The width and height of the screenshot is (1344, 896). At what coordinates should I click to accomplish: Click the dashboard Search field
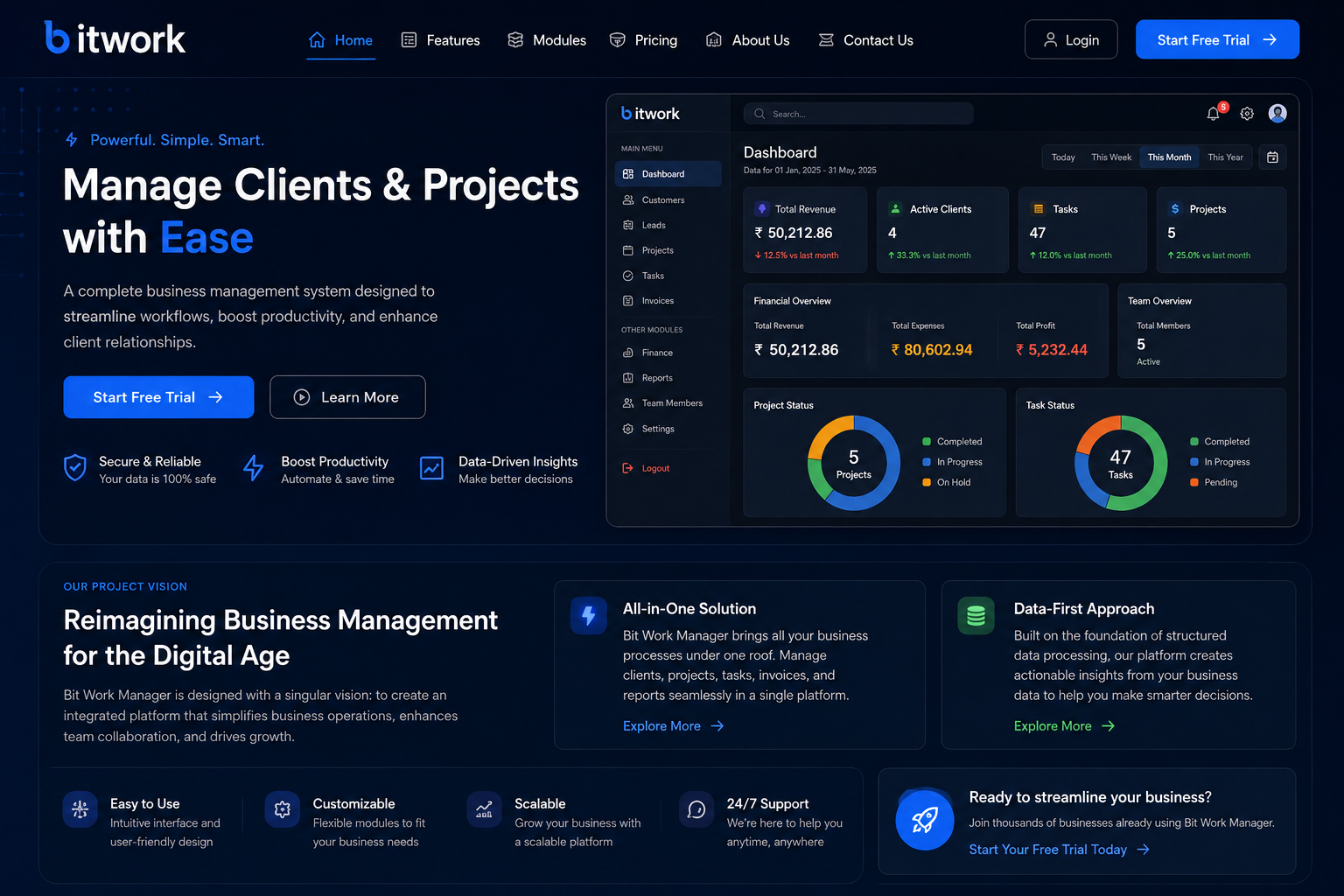point(858,114)
